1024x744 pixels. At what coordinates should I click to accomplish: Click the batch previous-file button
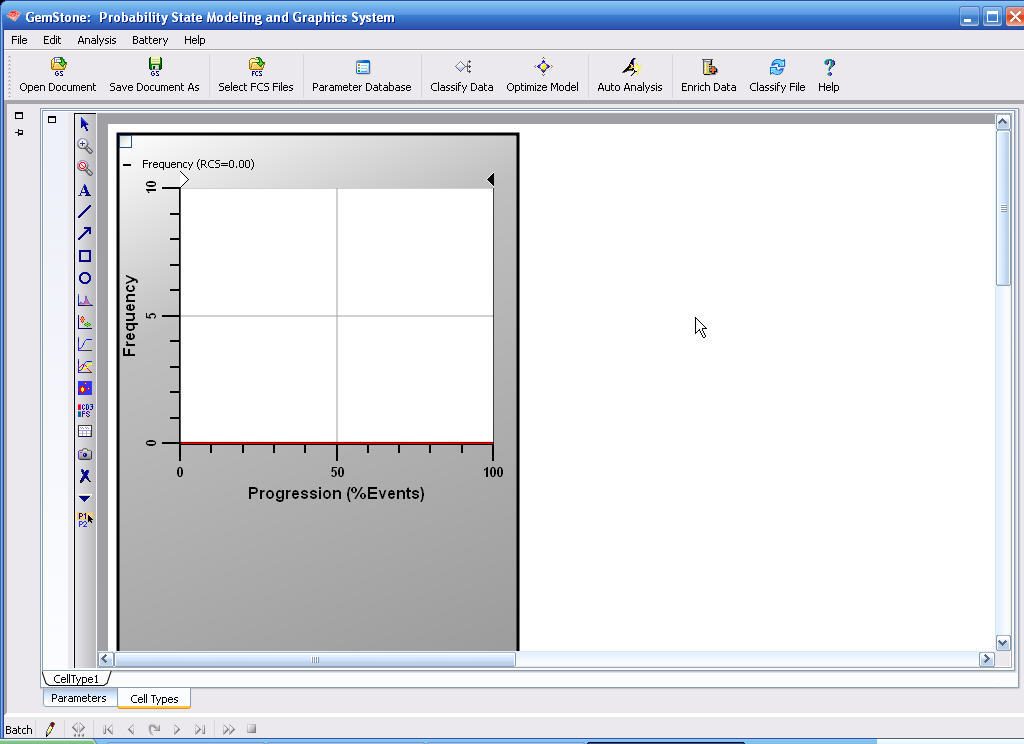[x=131, y=729]
